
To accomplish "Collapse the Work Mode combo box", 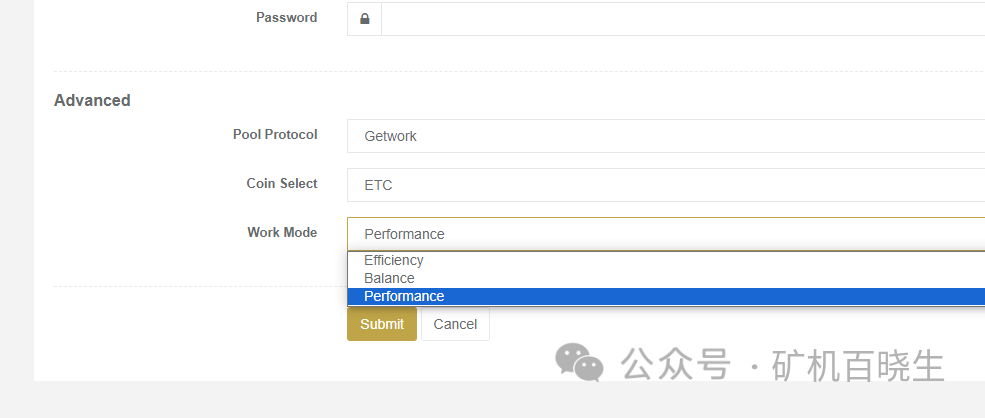I will [x=665, y=234].
